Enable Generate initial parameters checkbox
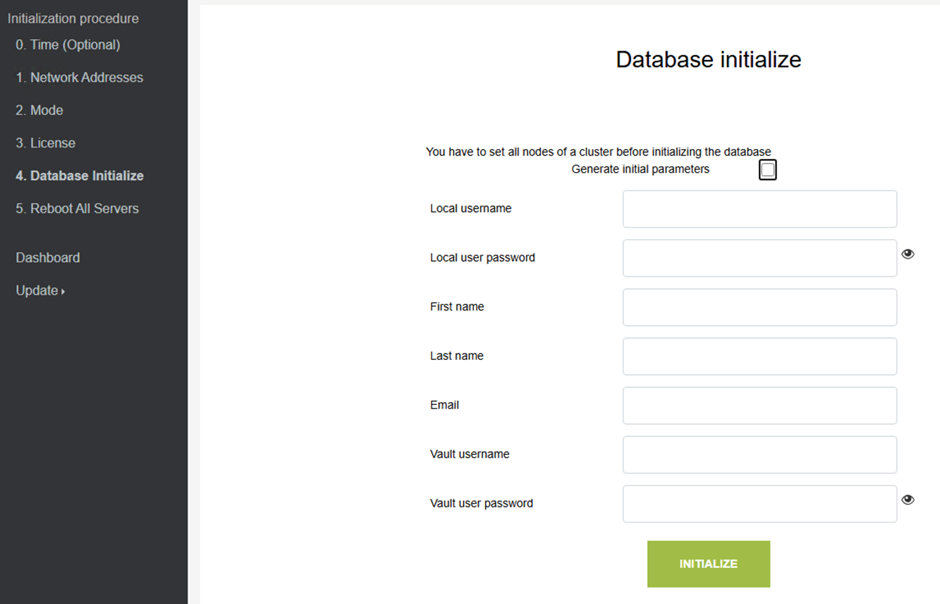940x604 pixels. coord(767,170)
